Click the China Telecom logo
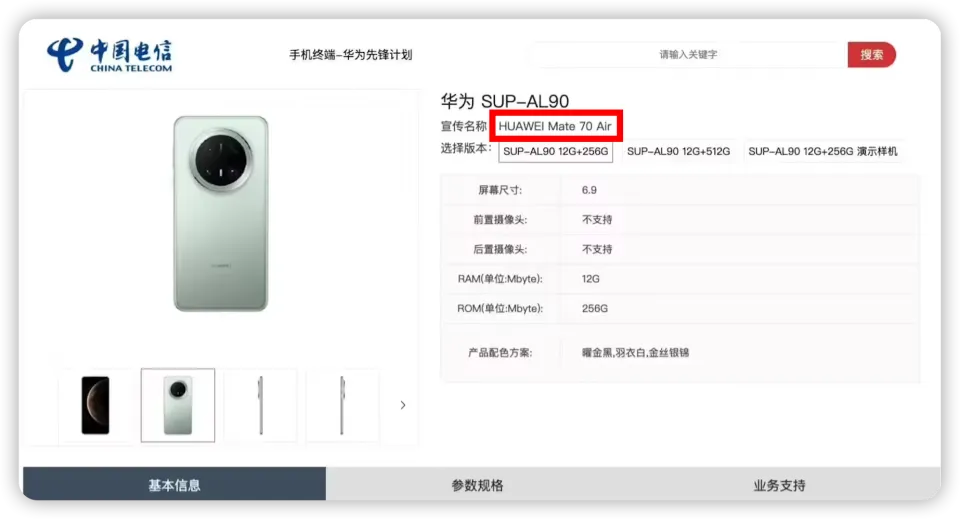Viewport: 960px width, 519px height. 110,54
